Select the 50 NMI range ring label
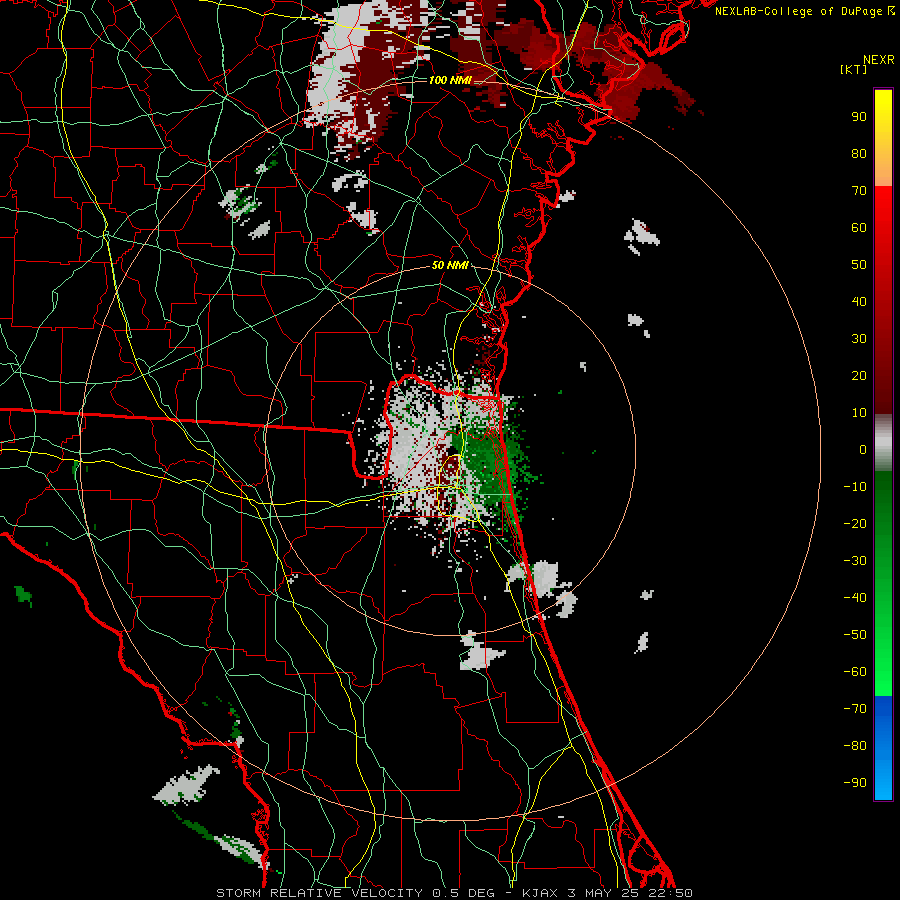Screen dimensions: 900x900 pos(450,265)
